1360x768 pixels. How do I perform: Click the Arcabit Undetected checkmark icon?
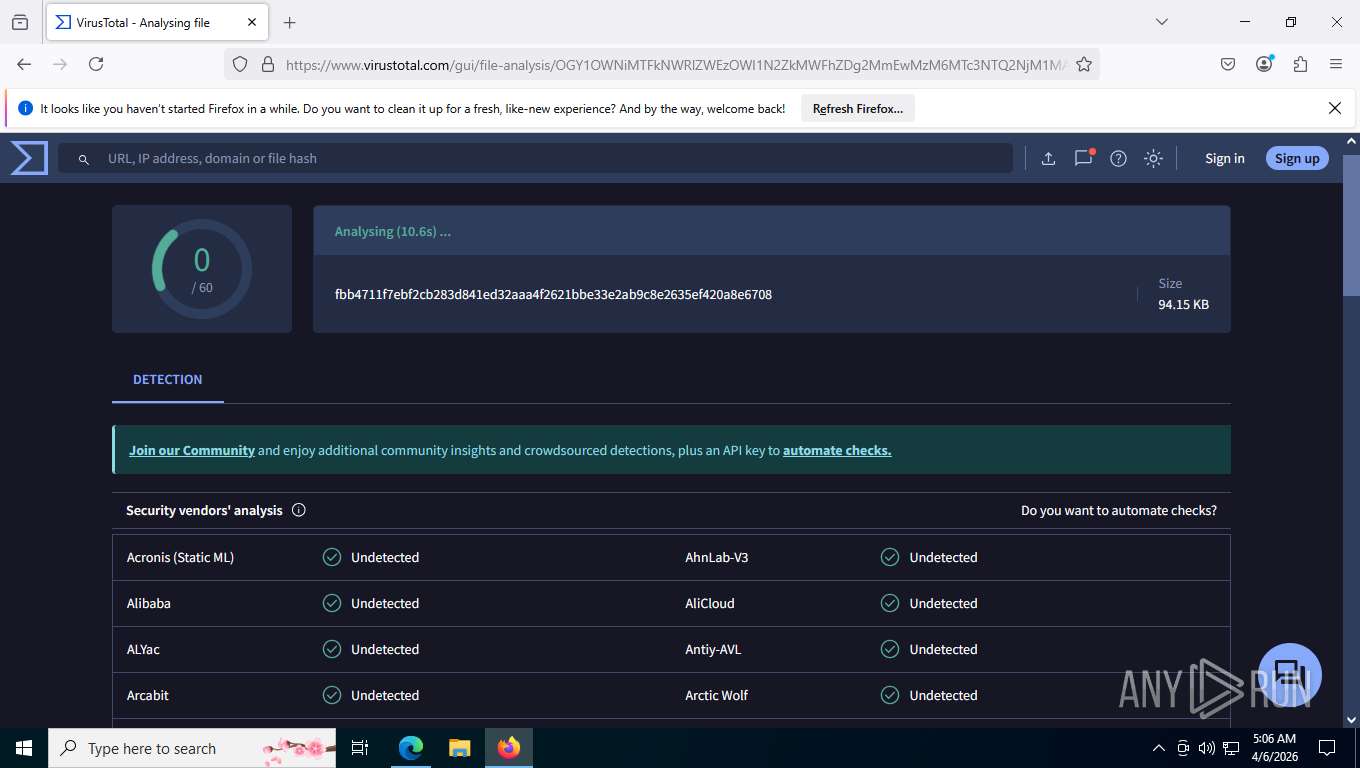(x=332, y=695)
